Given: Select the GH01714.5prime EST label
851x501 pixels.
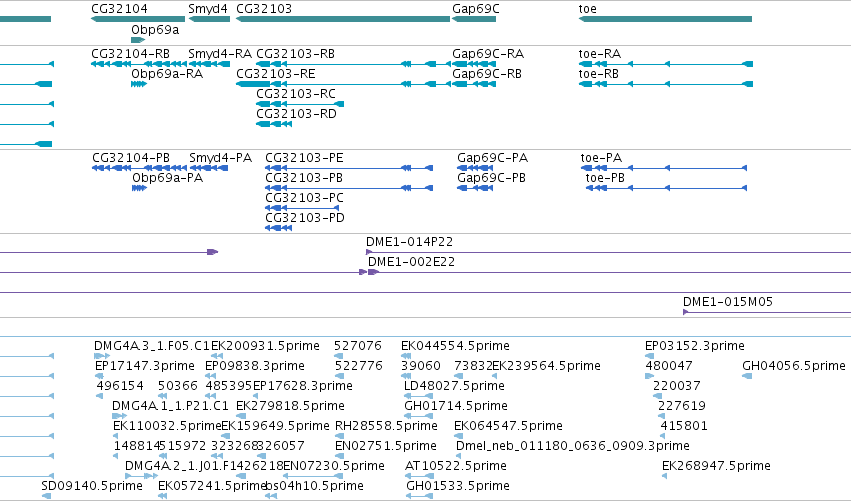Looking at the screenshot, I should 456,407.
